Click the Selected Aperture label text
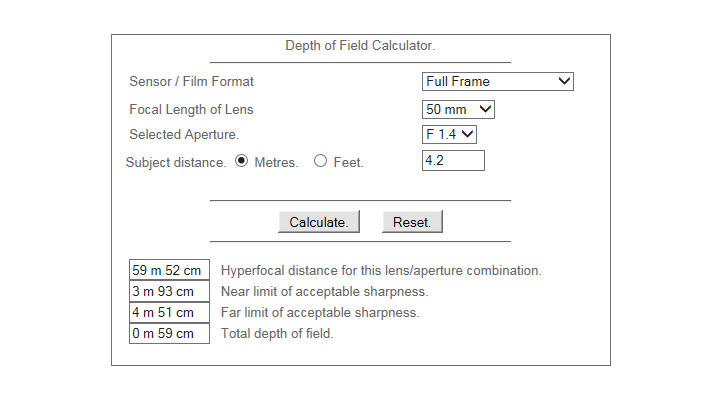728x404 pixels. coord(184,134)
